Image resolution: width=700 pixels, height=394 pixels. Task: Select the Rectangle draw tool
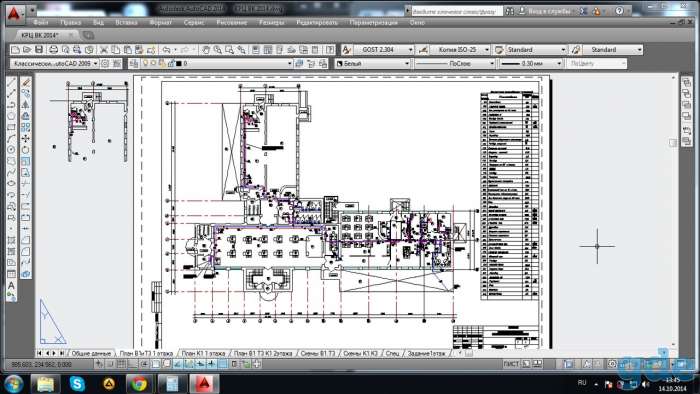pos(12,127)
